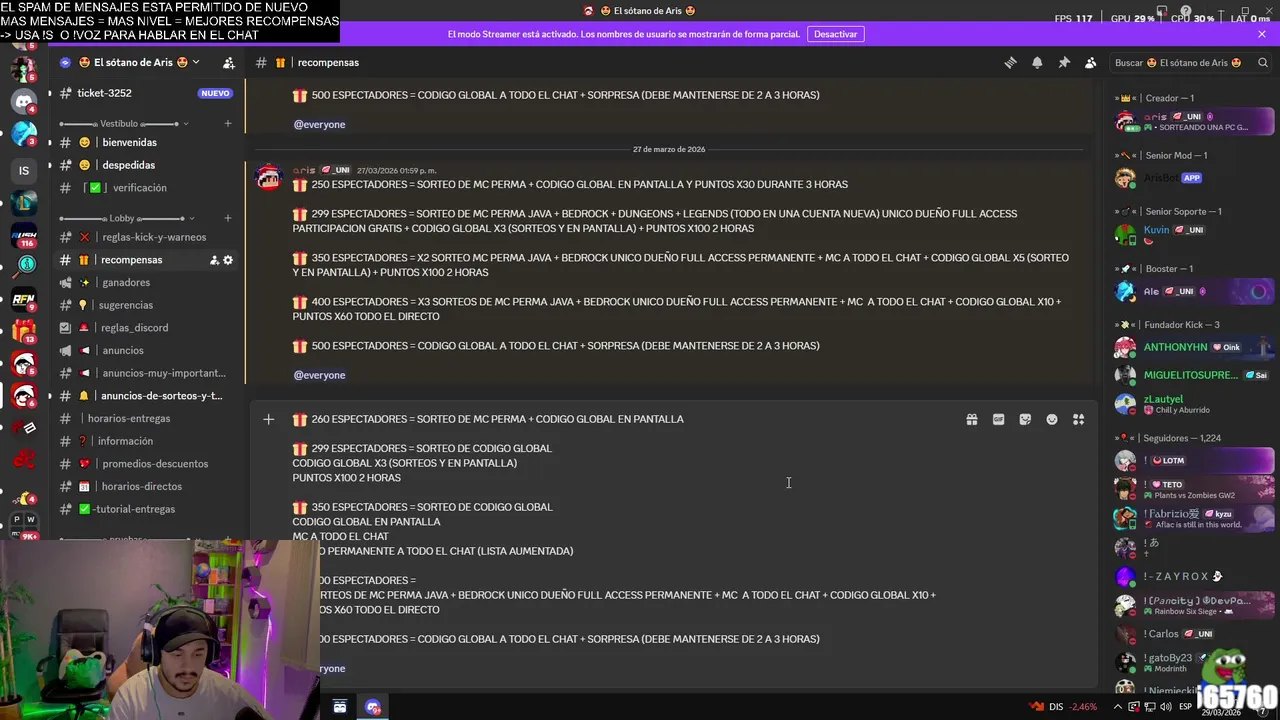This screenshot has width=1280, height=720.
Task: Click invite members icon beside server name
Action: coord(228,62)
